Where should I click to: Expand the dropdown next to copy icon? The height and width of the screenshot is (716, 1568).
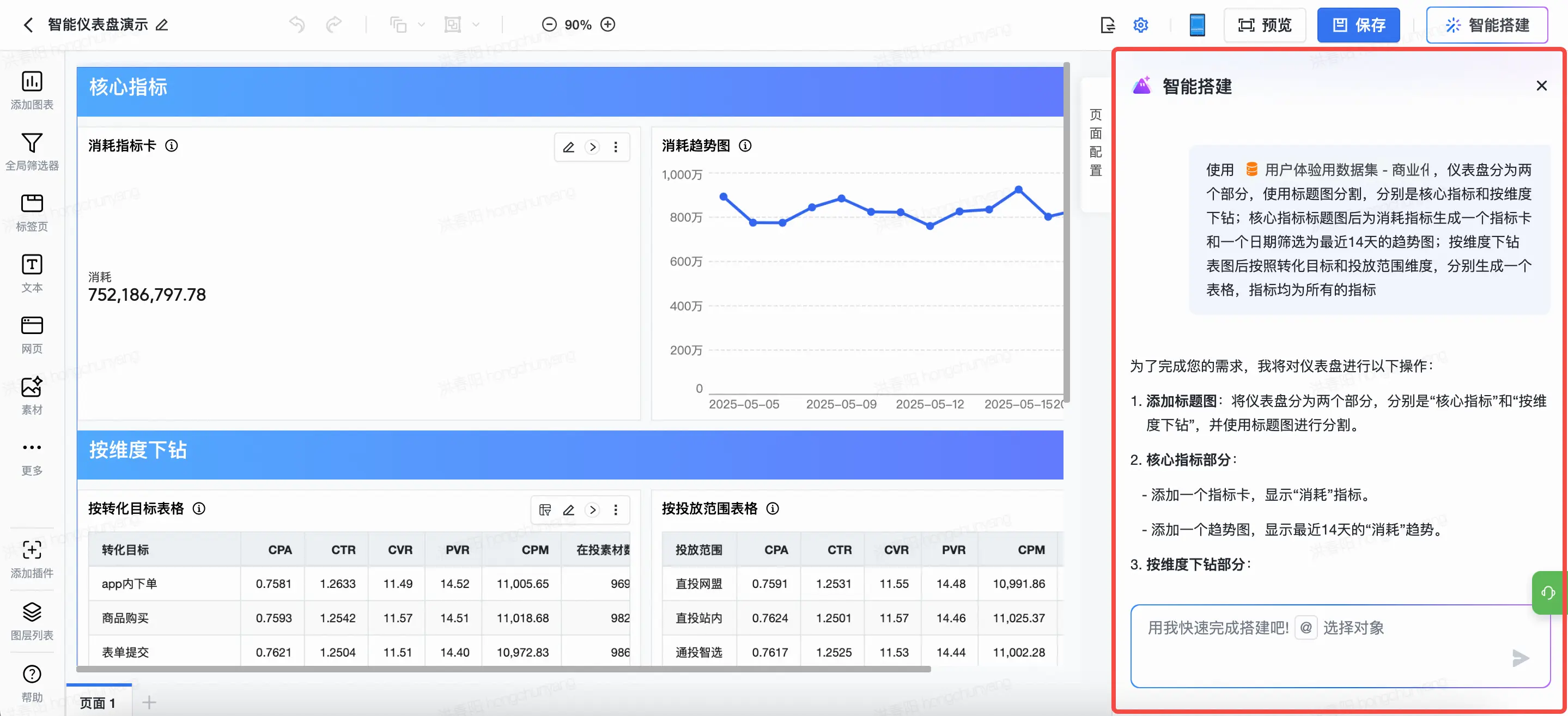pos(421,25)
